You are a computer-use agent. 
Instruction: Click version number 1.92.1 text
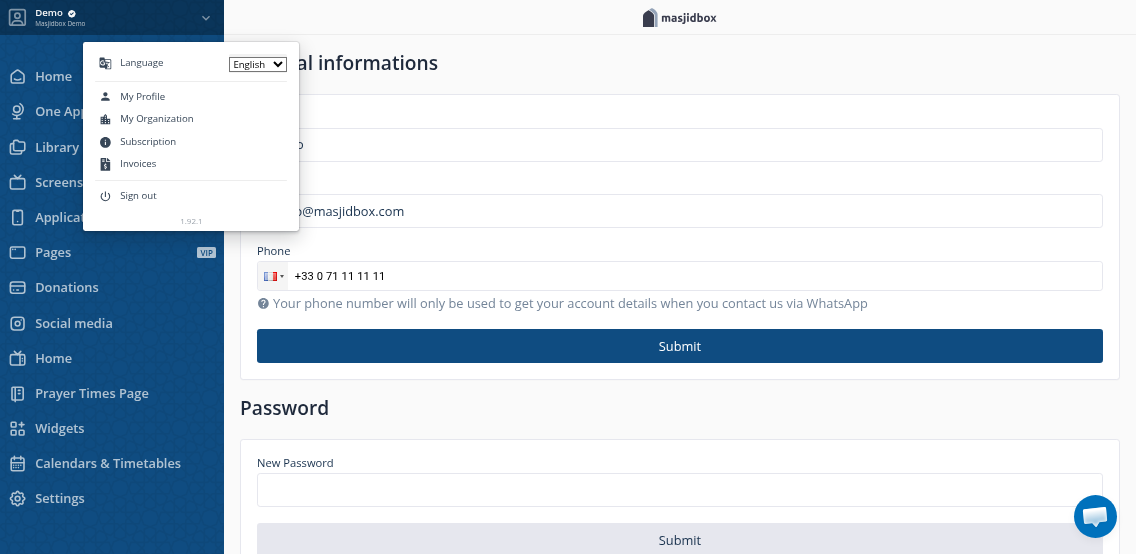pyautogui.click(x=191, y=221)
